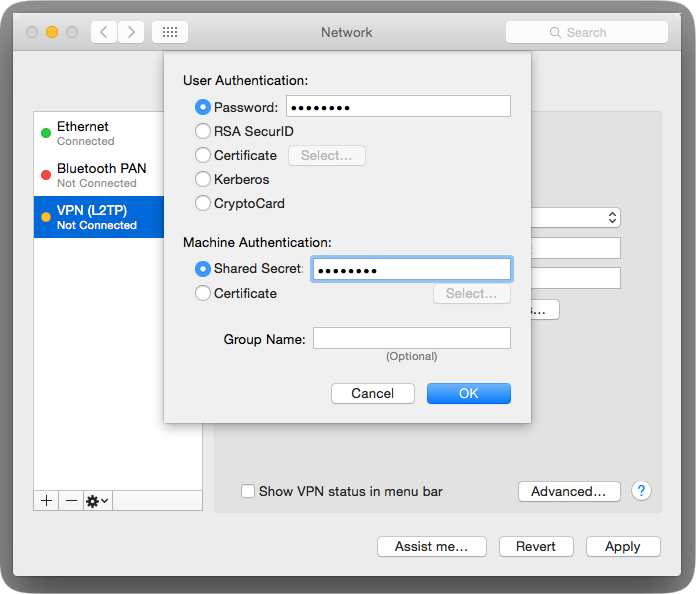
Task: Select Bluetooth PAN service
Action: 99,175
